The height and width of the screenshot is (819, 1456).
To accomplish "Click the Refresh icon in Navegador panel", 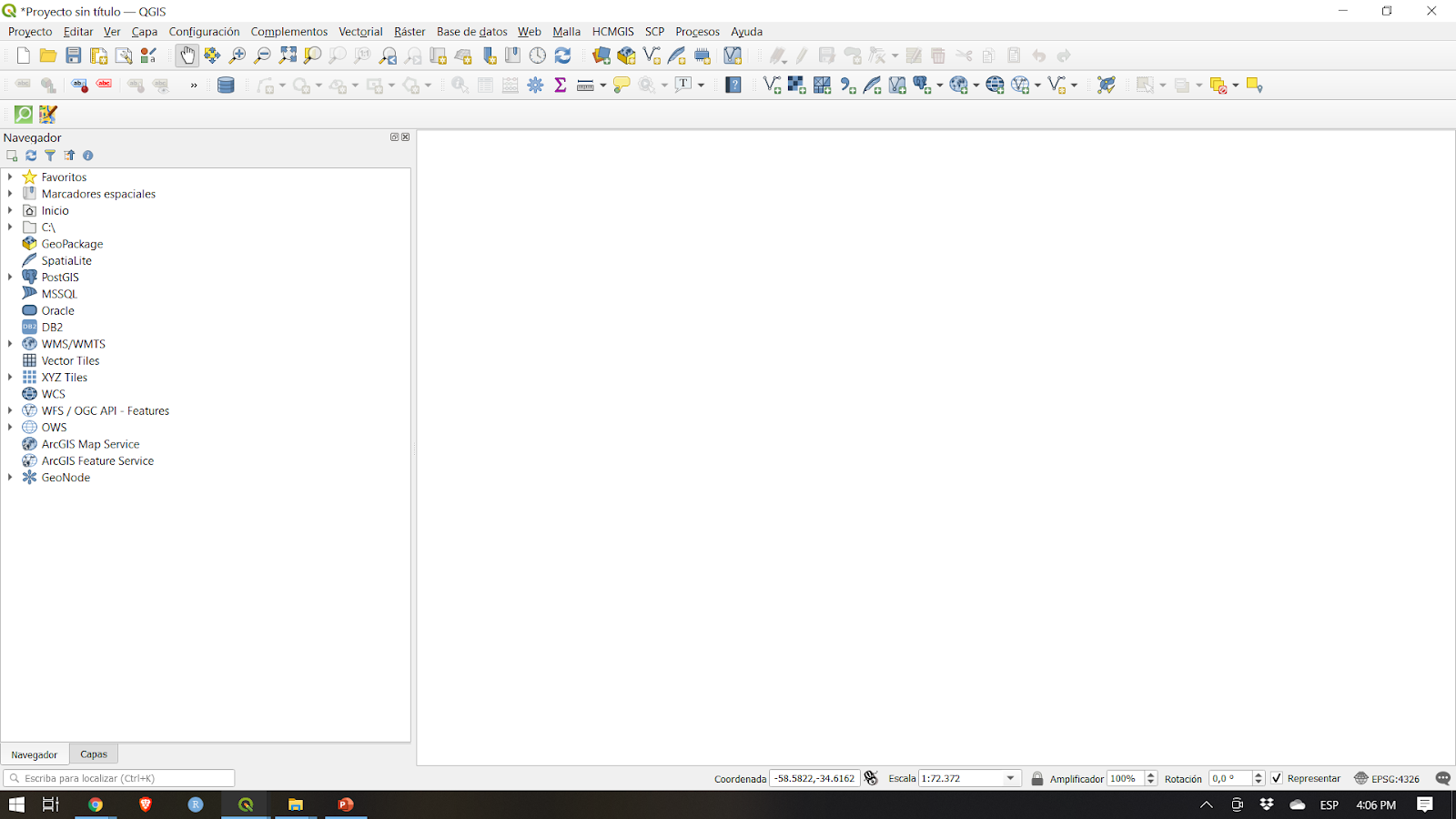I will [31, 156].
